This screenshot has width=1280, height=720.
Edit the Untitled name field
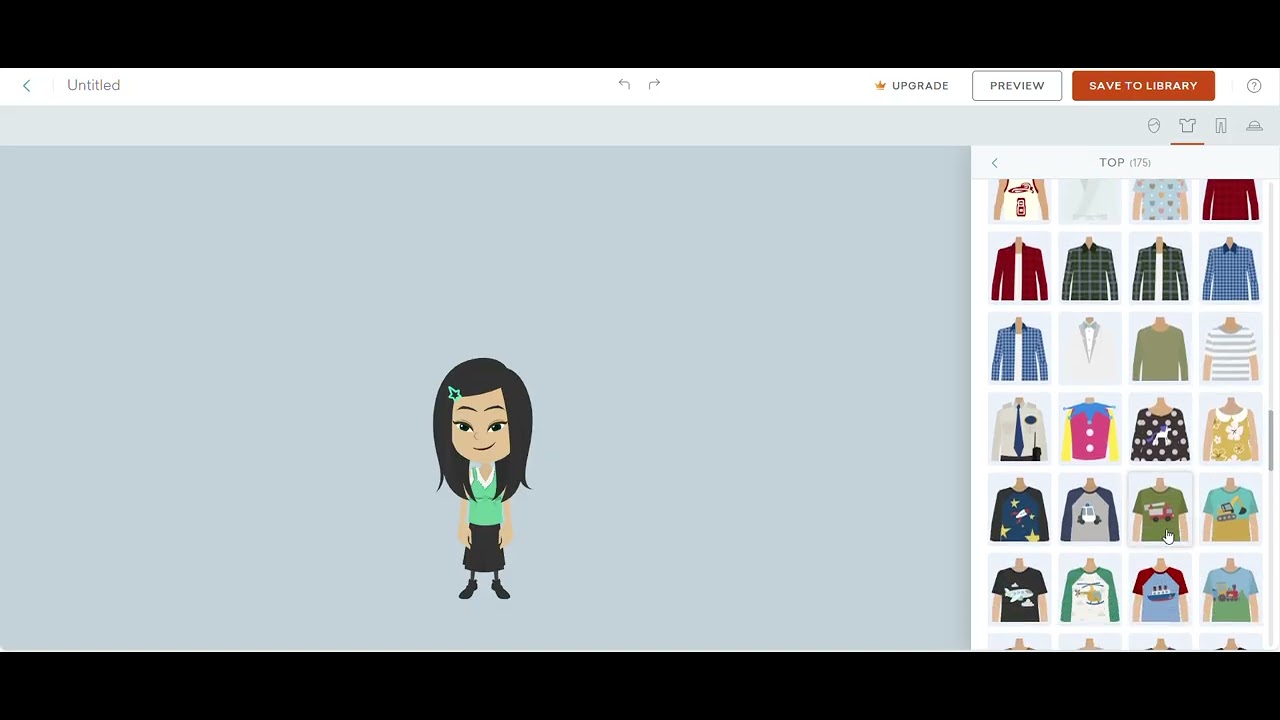94,86
